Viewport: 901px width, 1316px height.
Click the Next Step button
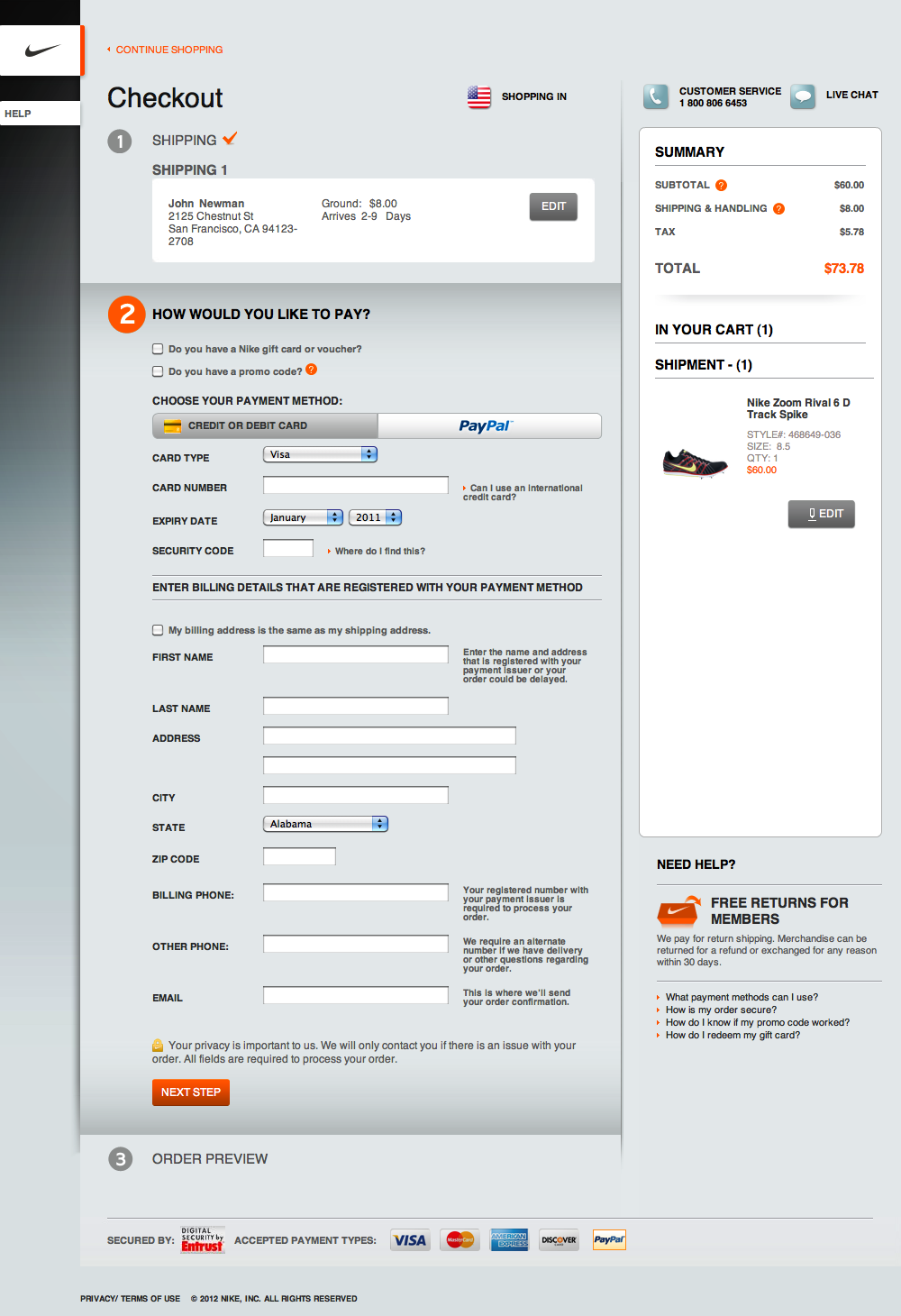coord(191,1092)
